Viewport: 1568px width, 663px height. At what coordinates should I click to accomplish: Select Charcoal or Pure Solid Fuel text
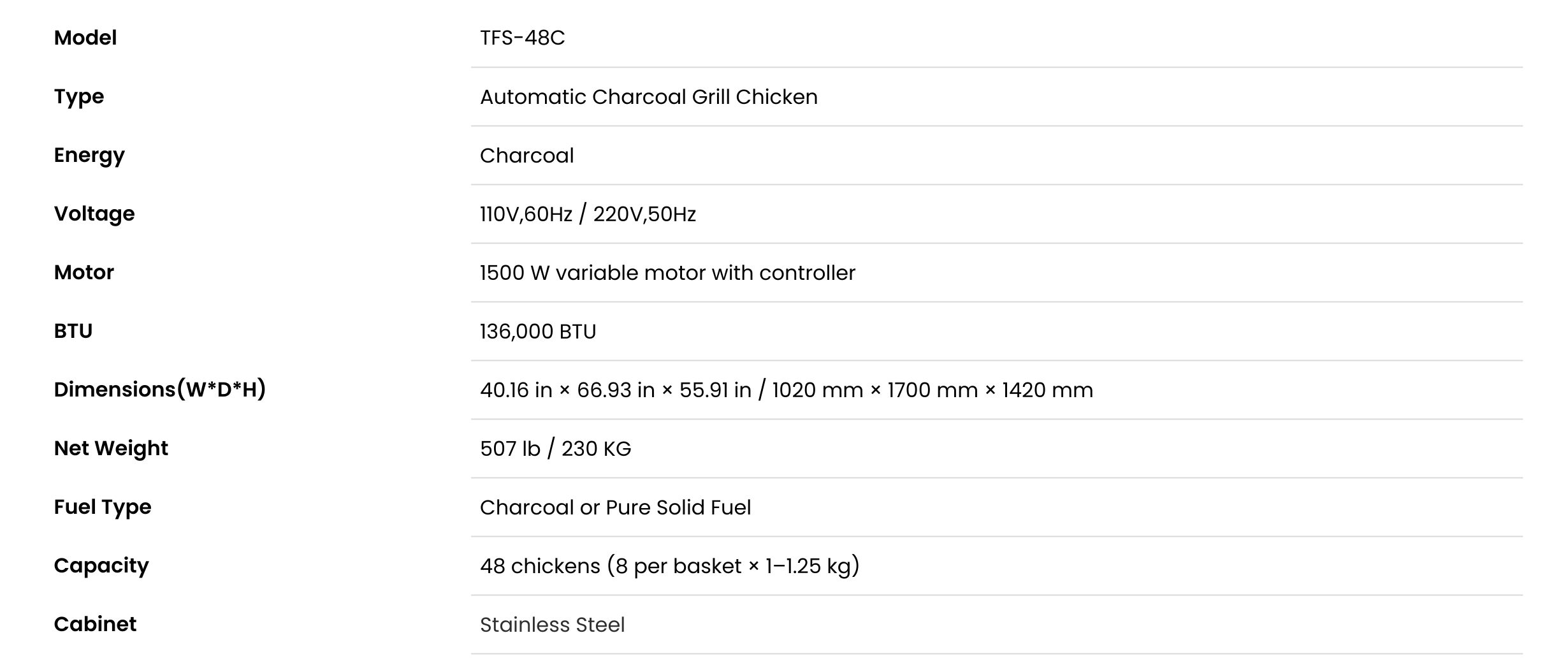(615, 507)
